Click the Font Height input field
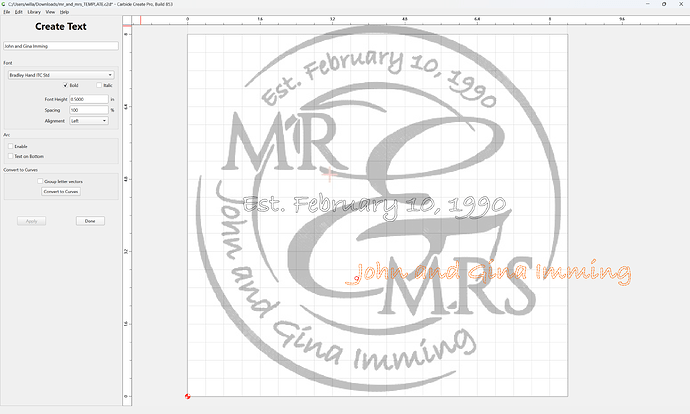The image size is (690, 414). pos(89,99)
